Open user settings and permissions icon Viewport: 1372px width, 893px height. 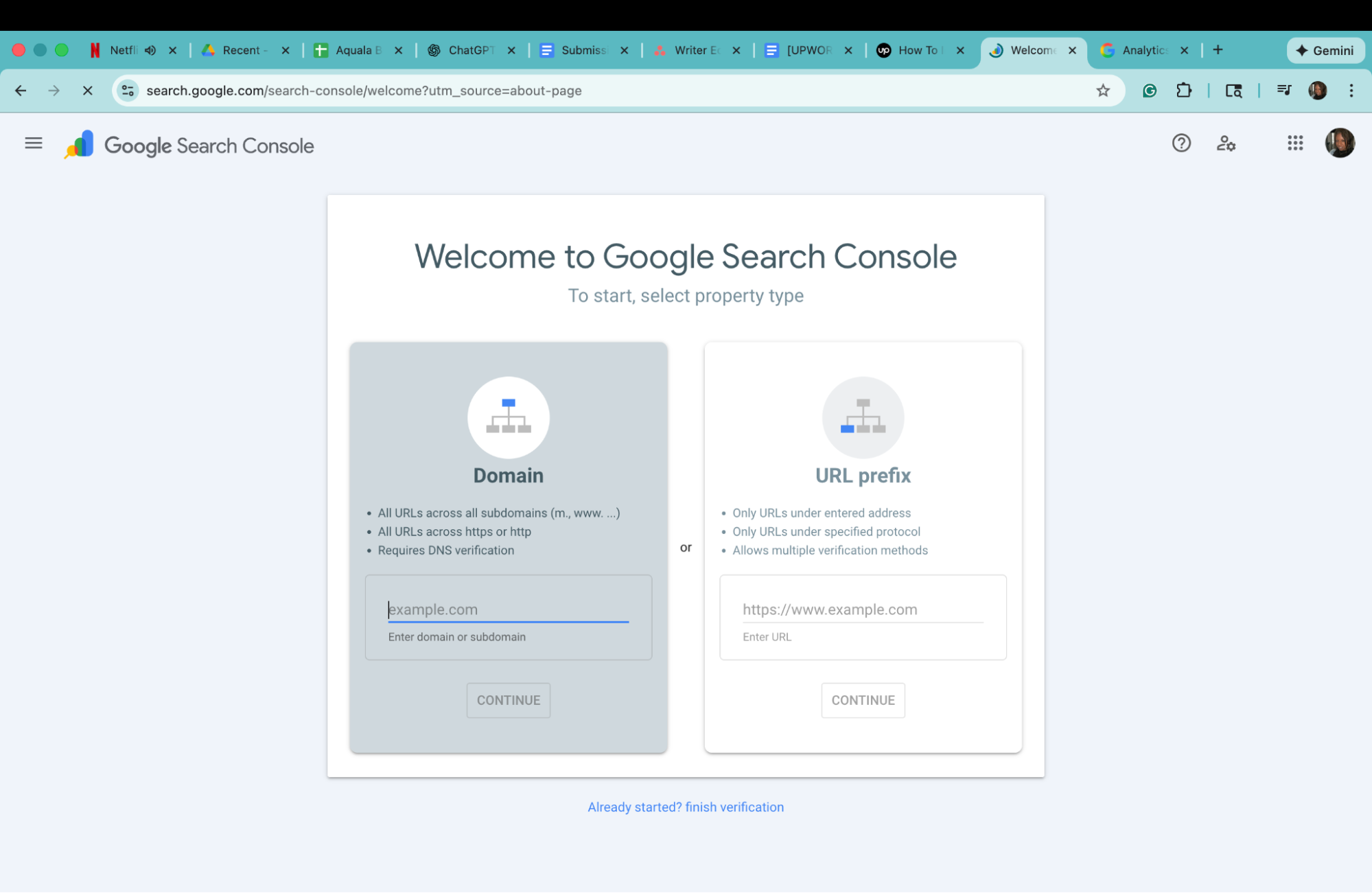[x=1226, y=143]
